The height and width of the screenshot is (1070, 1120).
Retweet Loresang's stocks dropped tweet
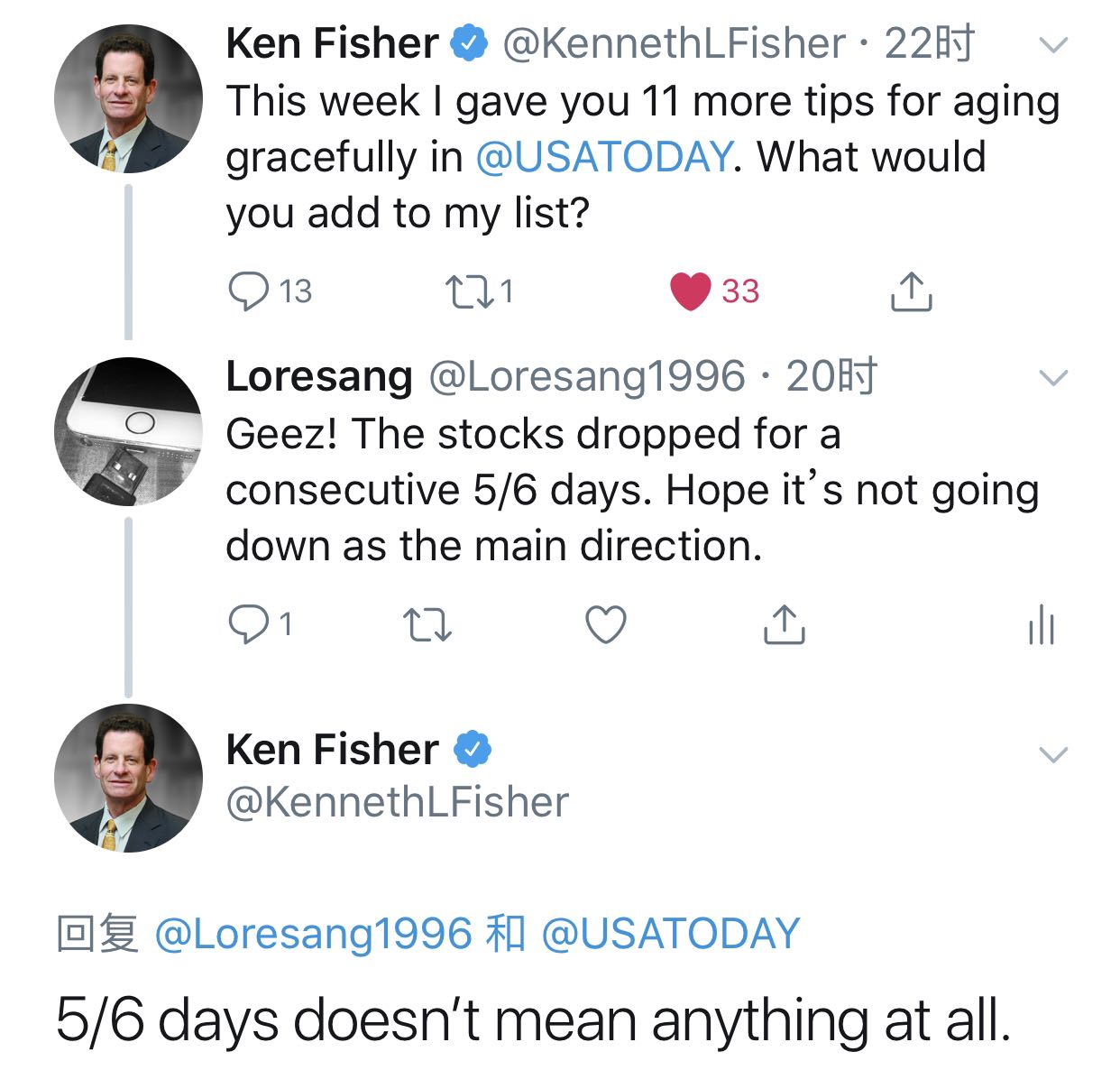pyautogui.click(x=427, y=624)
